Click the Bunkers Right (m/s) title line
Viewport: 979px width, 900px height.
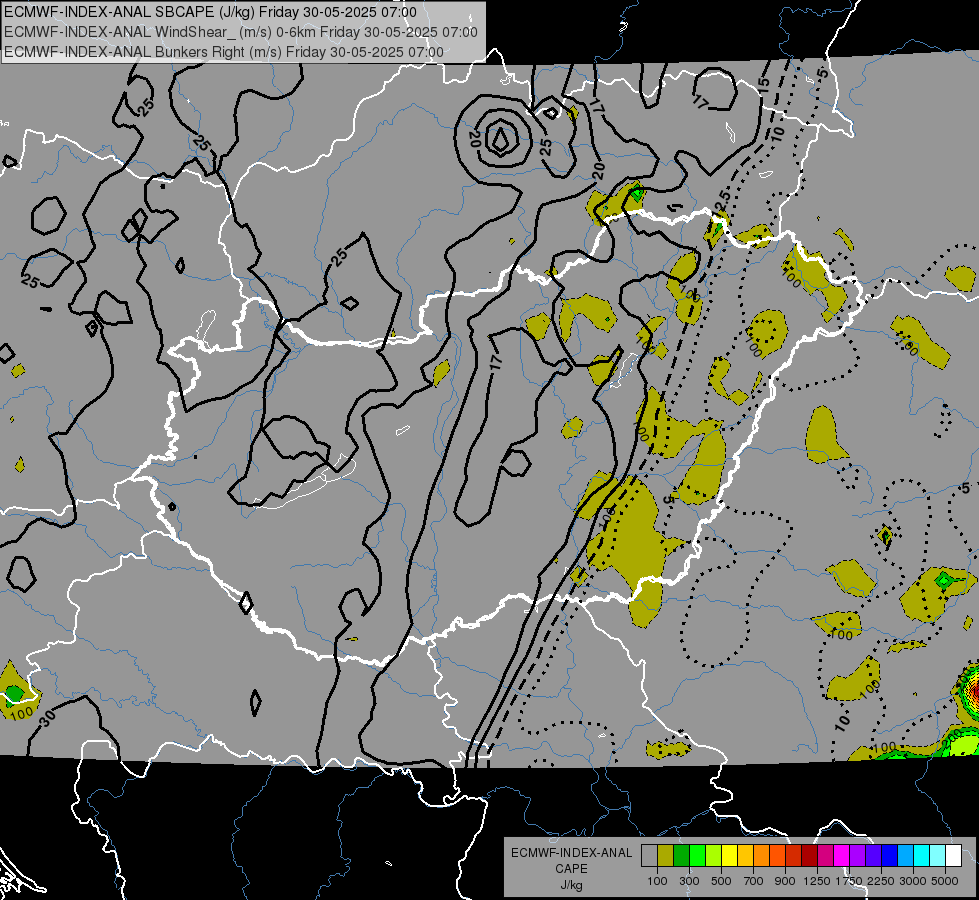pyautogui.click(x=224, y=52)
